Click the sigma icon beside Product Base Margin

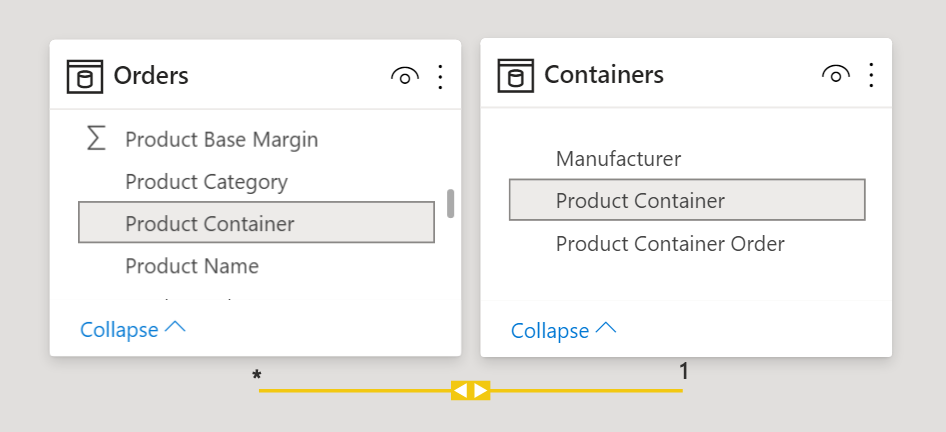pyautogui.click(x=96, y=139)
